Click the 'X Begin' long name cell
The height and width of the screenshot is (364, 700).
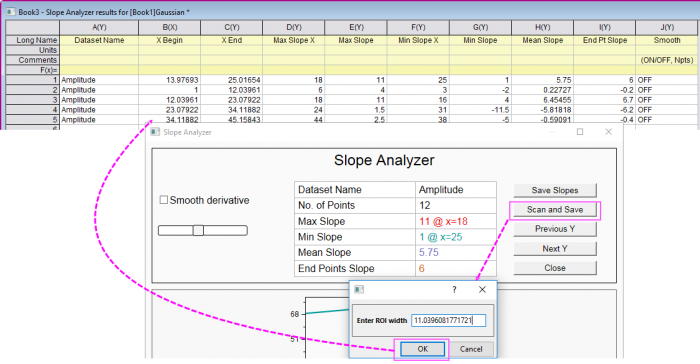[170, 40]
